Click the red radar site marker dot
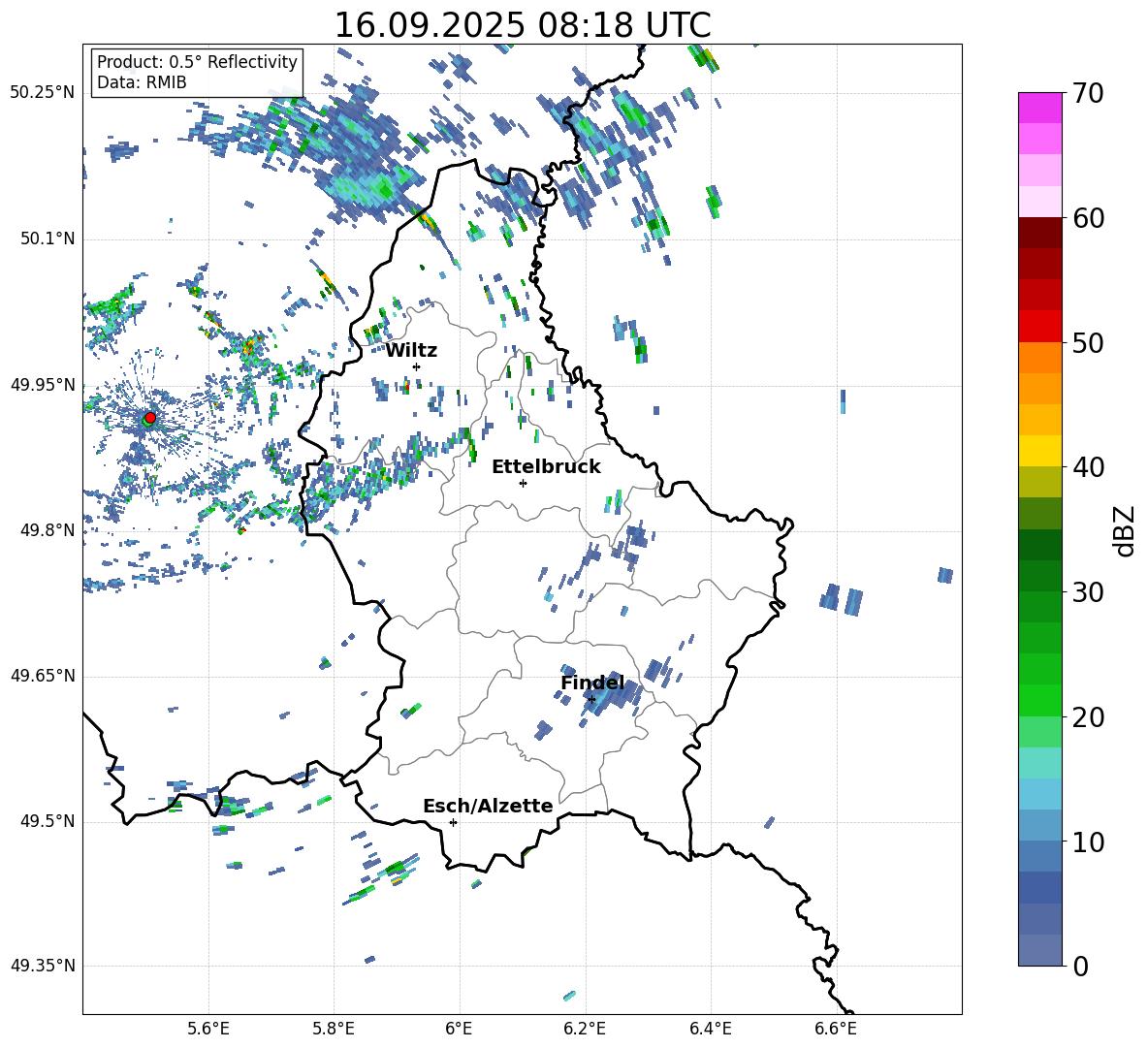Image resolution: width=1148 pixels, height=1048 pixels. 150,417
